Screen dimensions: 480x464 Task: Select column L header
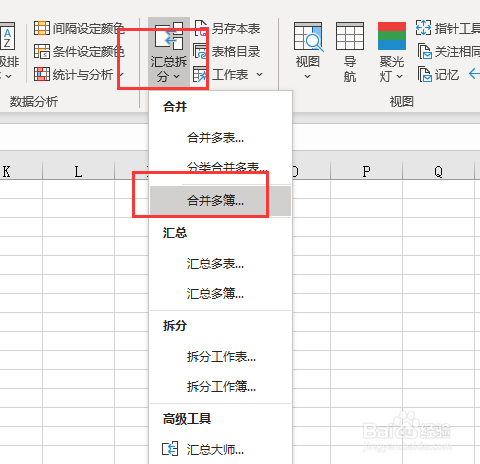79,171
